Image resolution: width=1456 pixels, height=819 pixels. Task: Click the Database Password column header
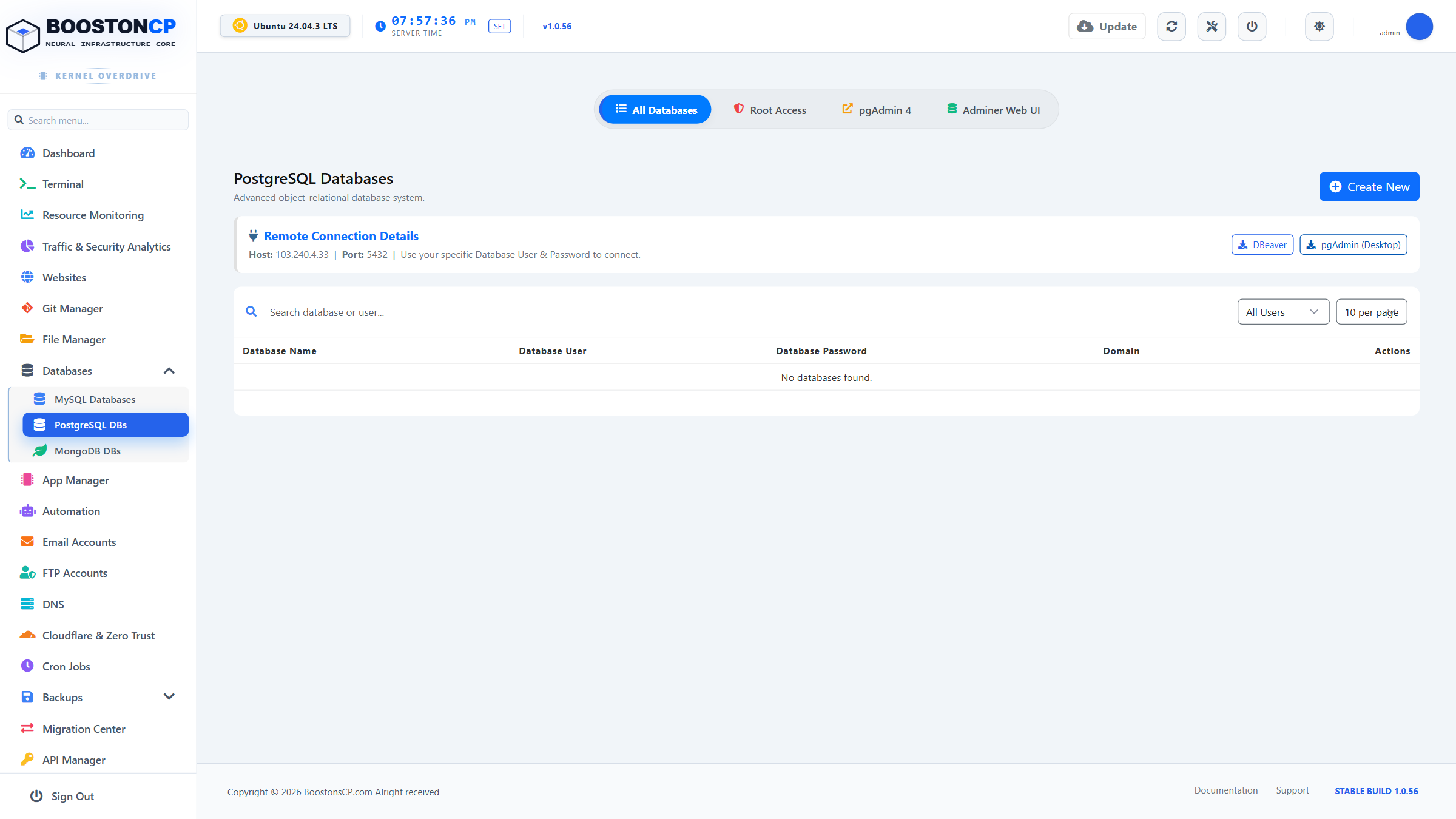[x=821, y=351]
